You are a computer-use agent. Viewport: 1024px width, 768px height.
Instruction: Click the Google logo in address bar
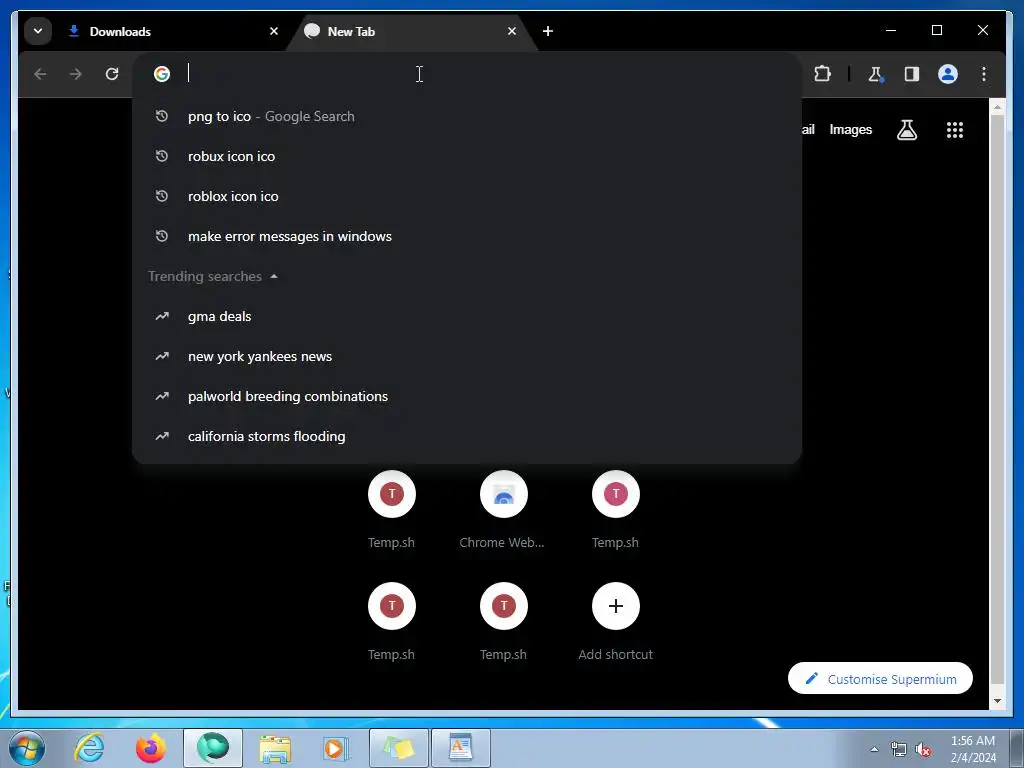(x=162, y=74)
